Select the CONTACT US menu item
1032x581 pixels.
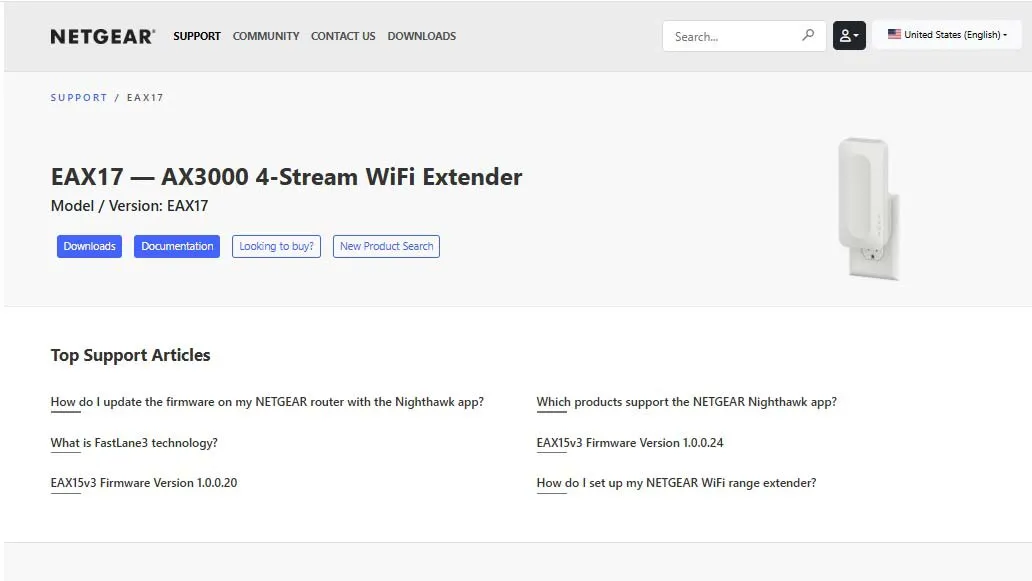[343, 36]
